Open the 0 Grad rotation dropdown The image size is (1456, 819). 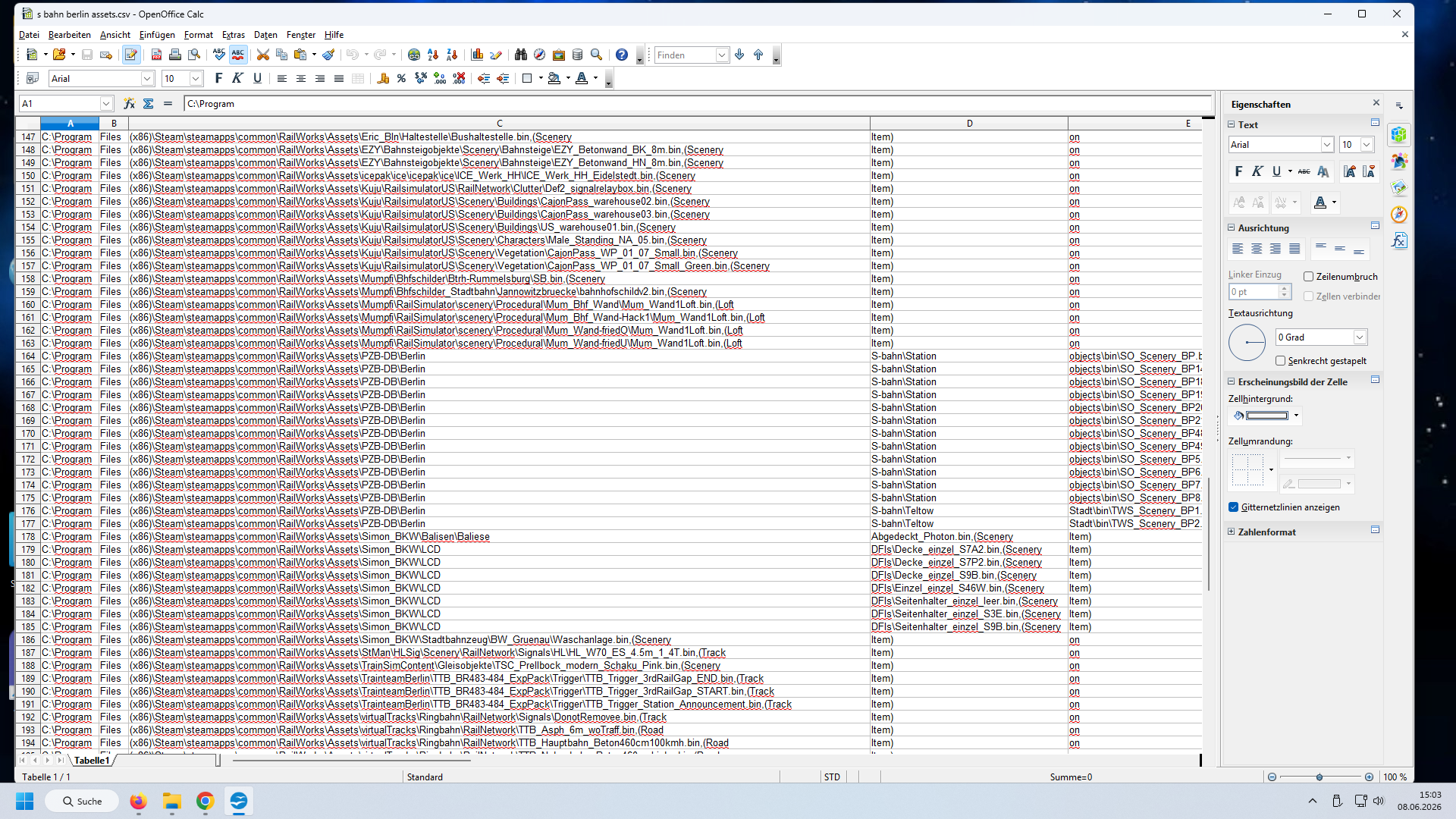1360,337
